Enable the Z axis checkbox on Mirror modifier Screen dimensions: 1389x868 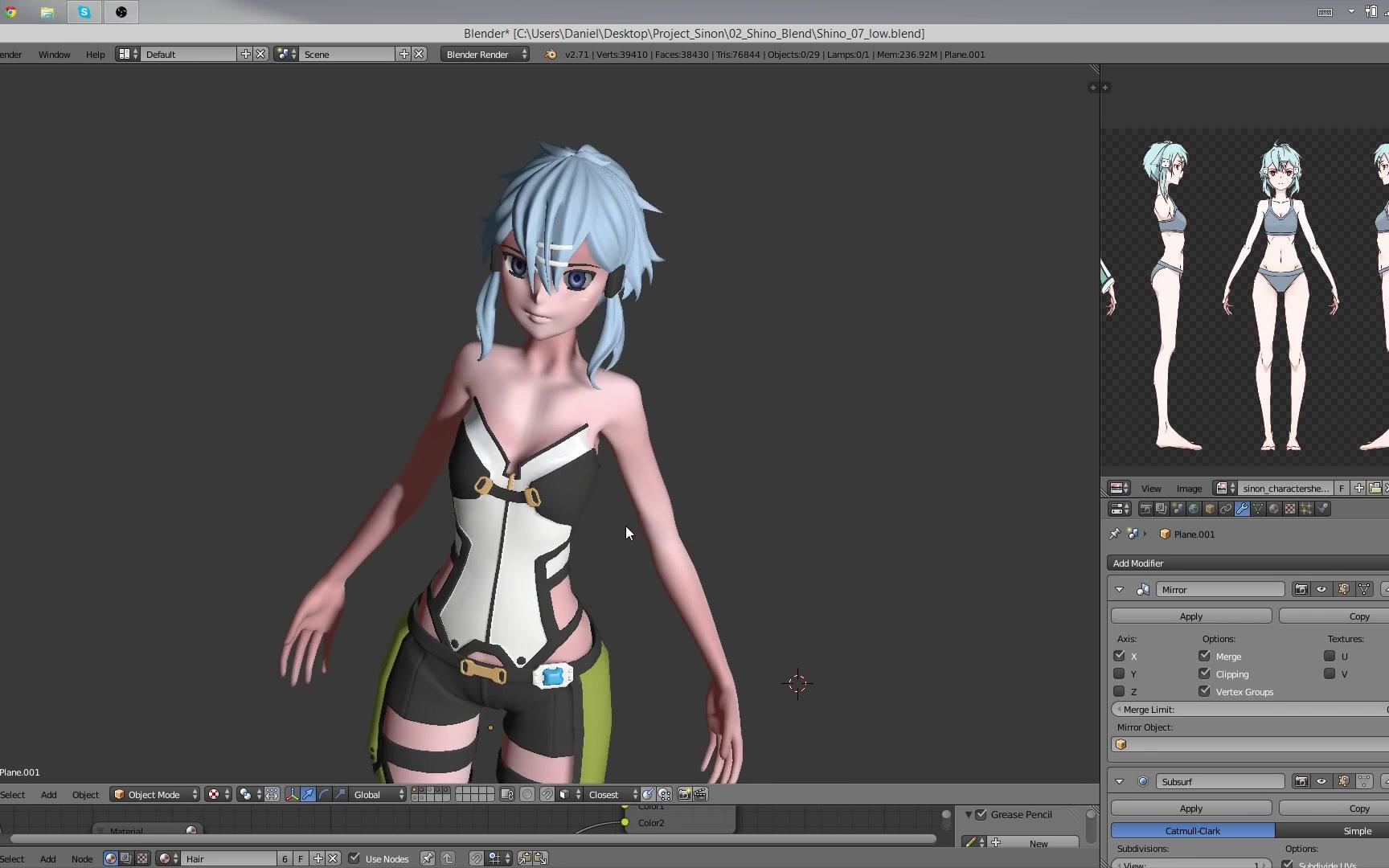(1119, 691)
